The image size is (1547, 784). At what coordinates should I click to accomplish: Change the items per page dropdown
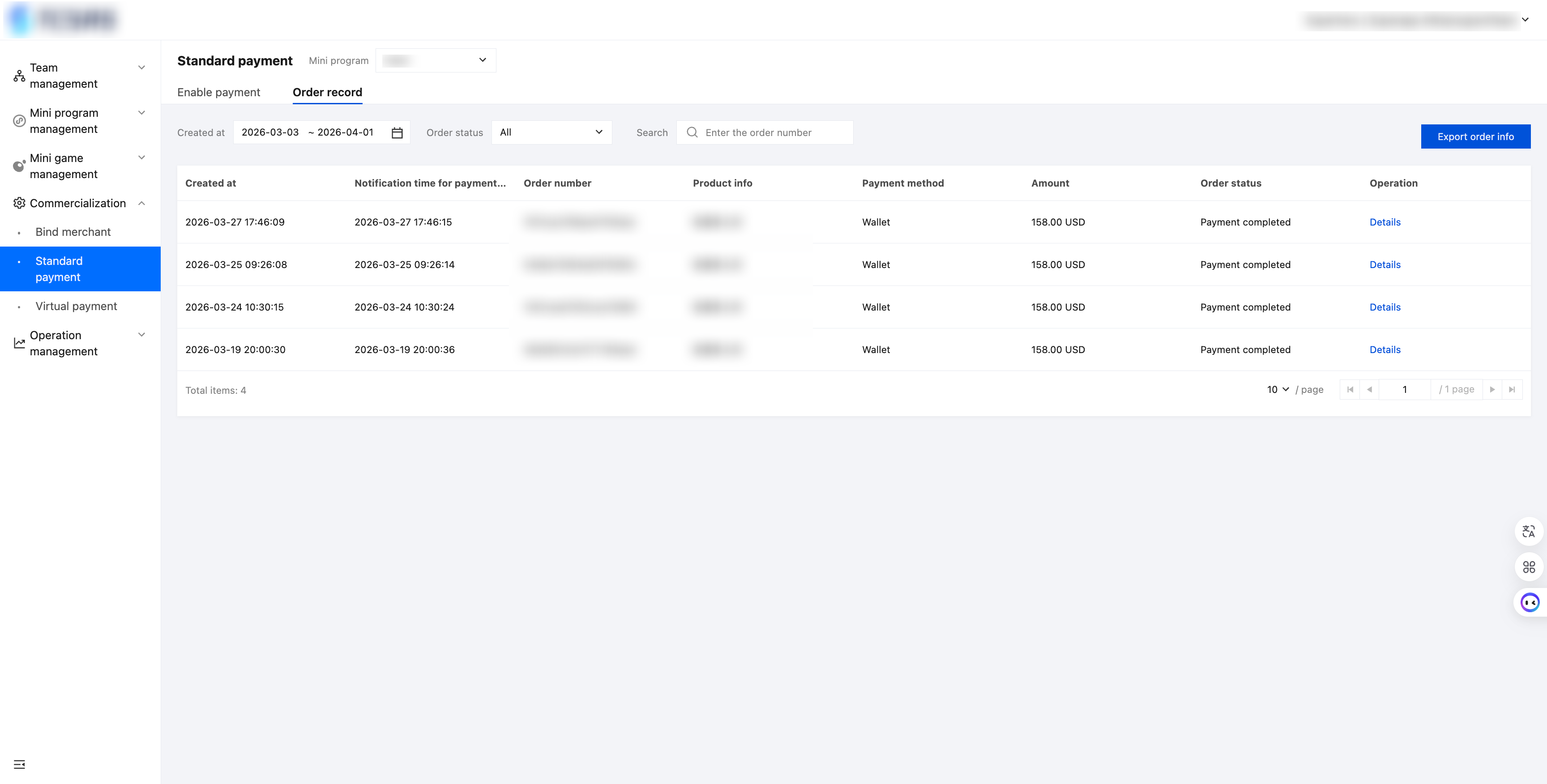click(x=1278, y=390)
